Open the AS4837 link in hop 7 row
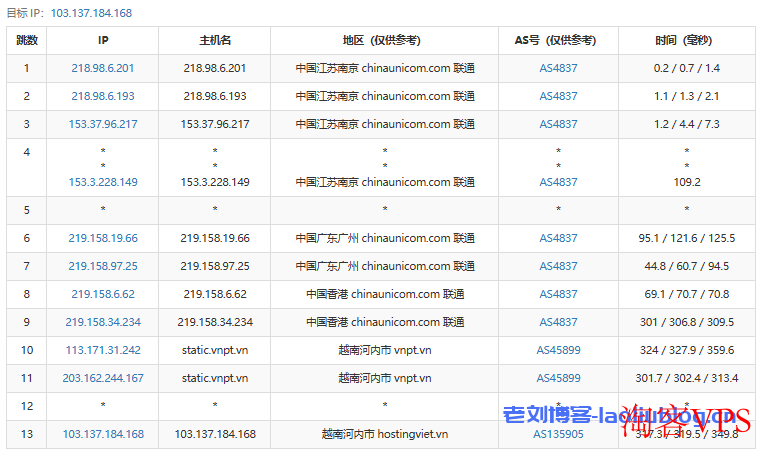 (558, 266)
